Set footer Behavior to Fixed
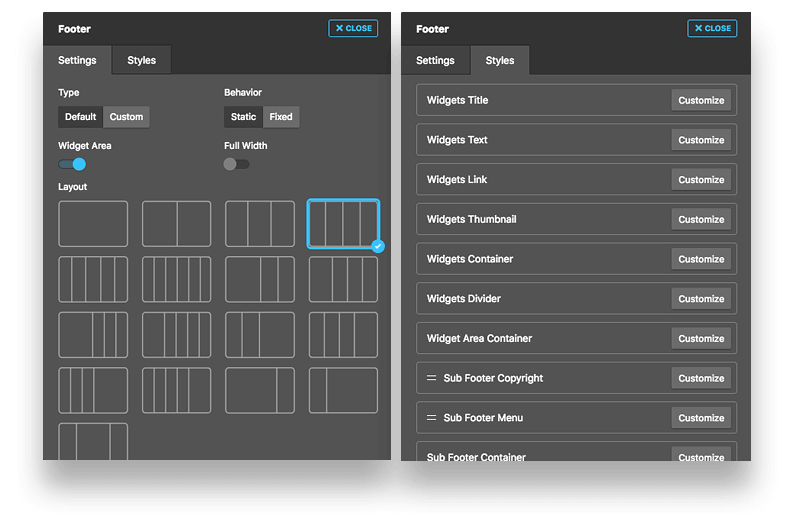The width and height of the screenshot is (800, 515). [x=281, y=117]
